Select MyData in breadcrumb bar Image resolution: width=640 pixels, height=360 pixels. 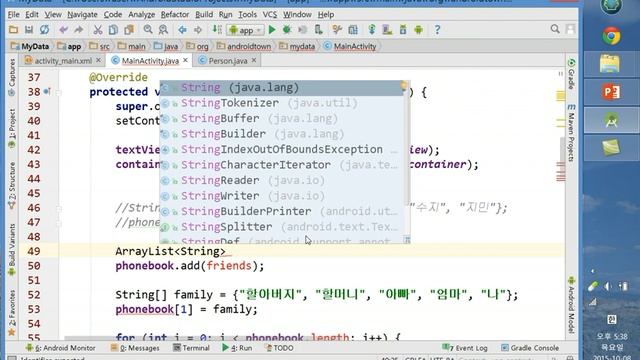[x=30, y=46]
